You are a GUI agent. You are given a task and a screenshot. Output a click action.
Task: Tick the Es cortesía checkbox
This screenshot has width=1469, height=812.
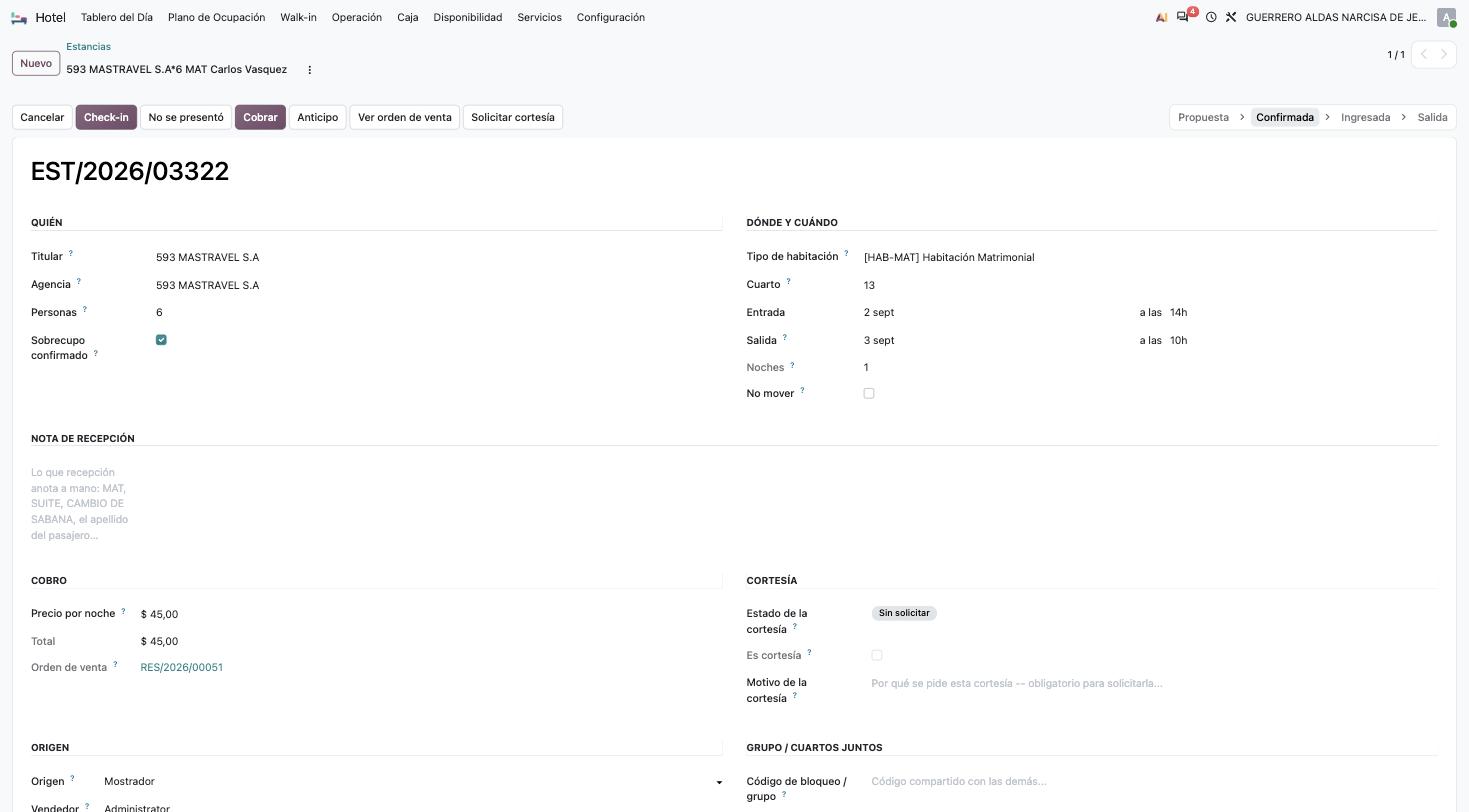tap(877, 655)
